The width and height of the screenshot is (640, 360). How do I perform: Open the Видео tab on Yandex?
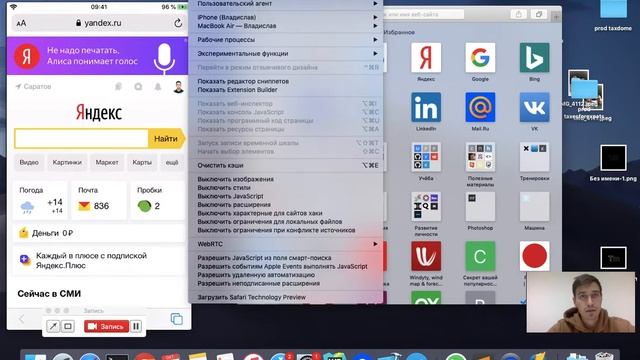29,162
